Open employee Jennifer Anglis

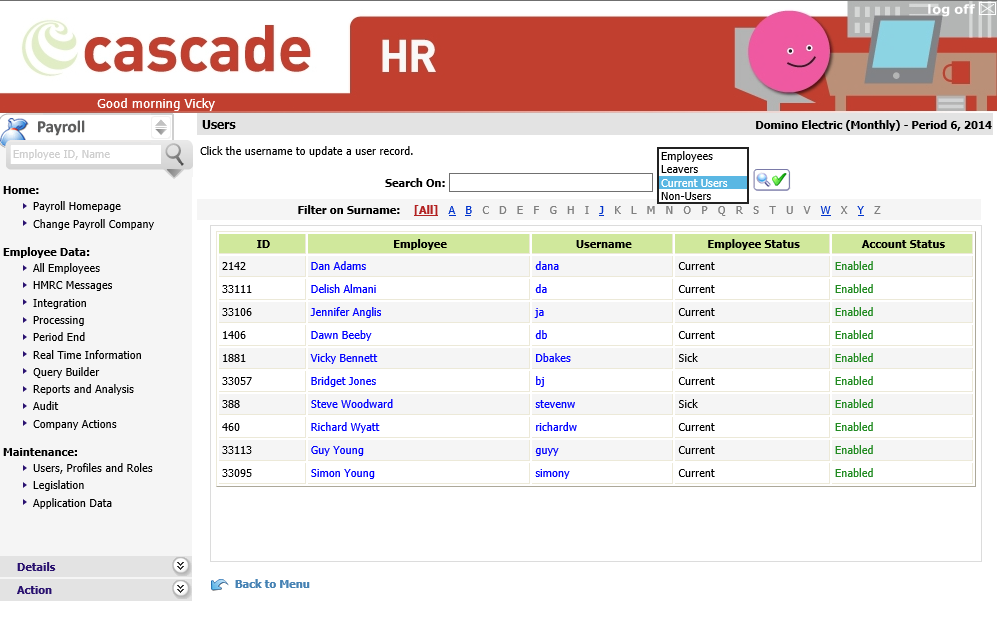pos(346,312)
